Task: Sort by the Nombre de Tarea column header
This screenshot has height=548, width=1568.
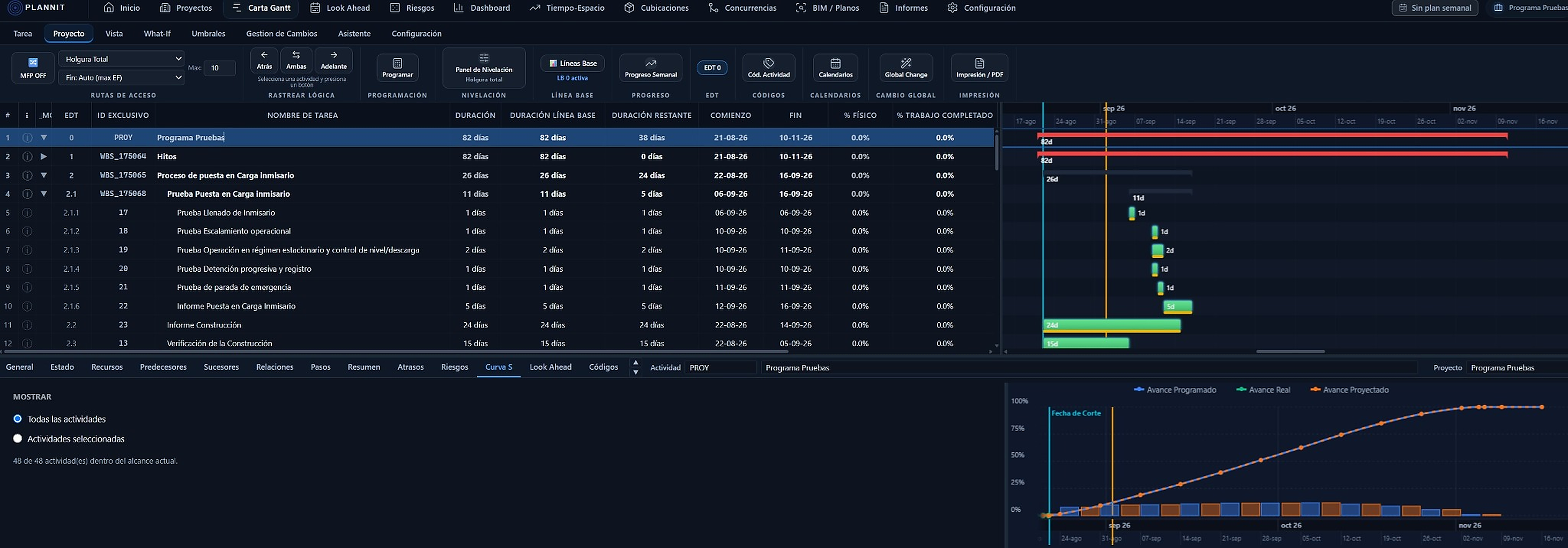Action: point(302,115)
